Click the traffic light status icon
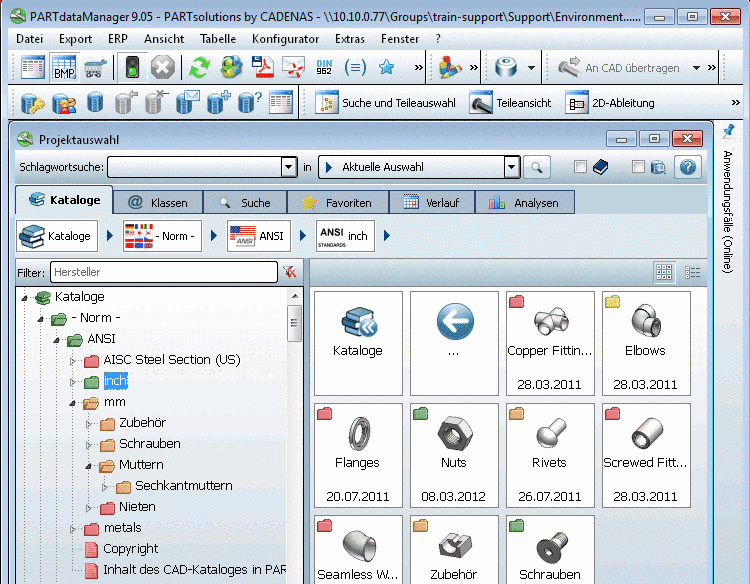Image resolution: width=750 pixels, height=584 pixels. tap(132, 67)
